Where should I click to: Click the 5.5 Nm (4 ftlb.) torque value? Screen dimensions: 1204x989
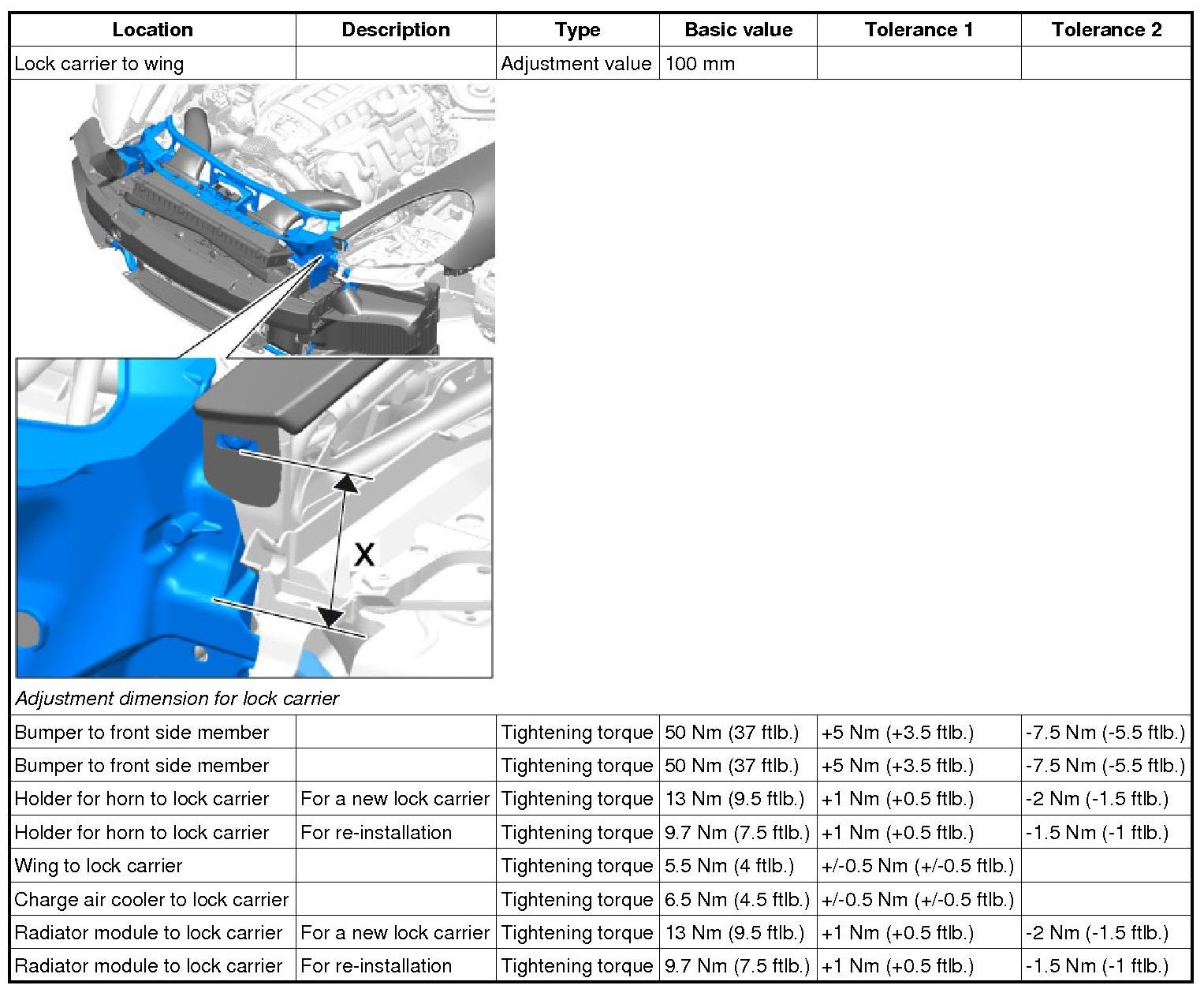click(729, 866)
